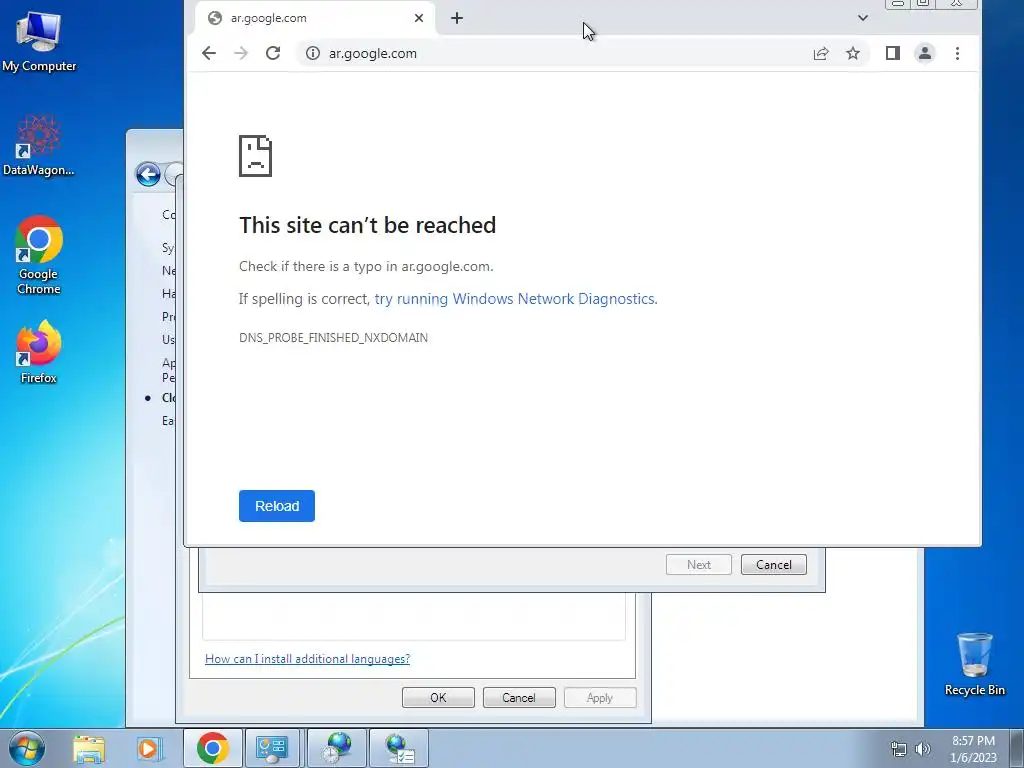The image size is (1024, 768).
Task: Click Apply in the language dialog
Action: [x=600, y=697]
